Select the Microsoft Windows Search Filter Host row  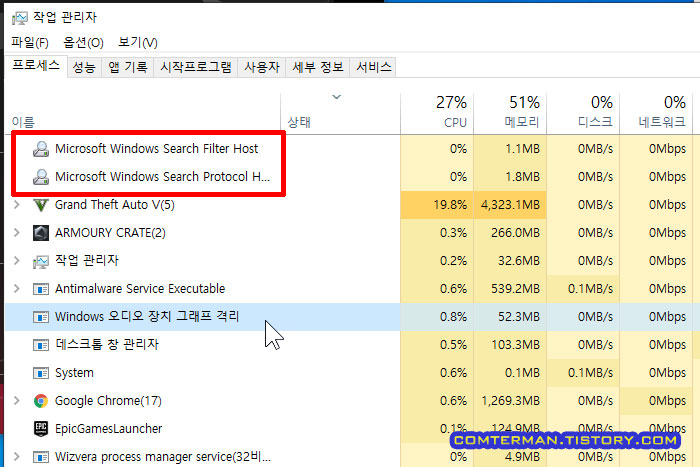(x=350, y=149)
